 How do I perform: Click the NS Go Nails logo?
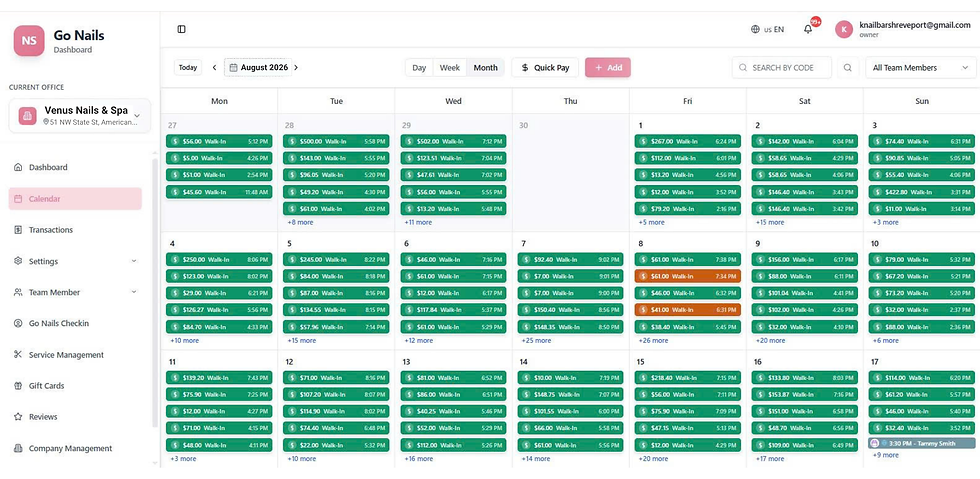tap(29, 41)
